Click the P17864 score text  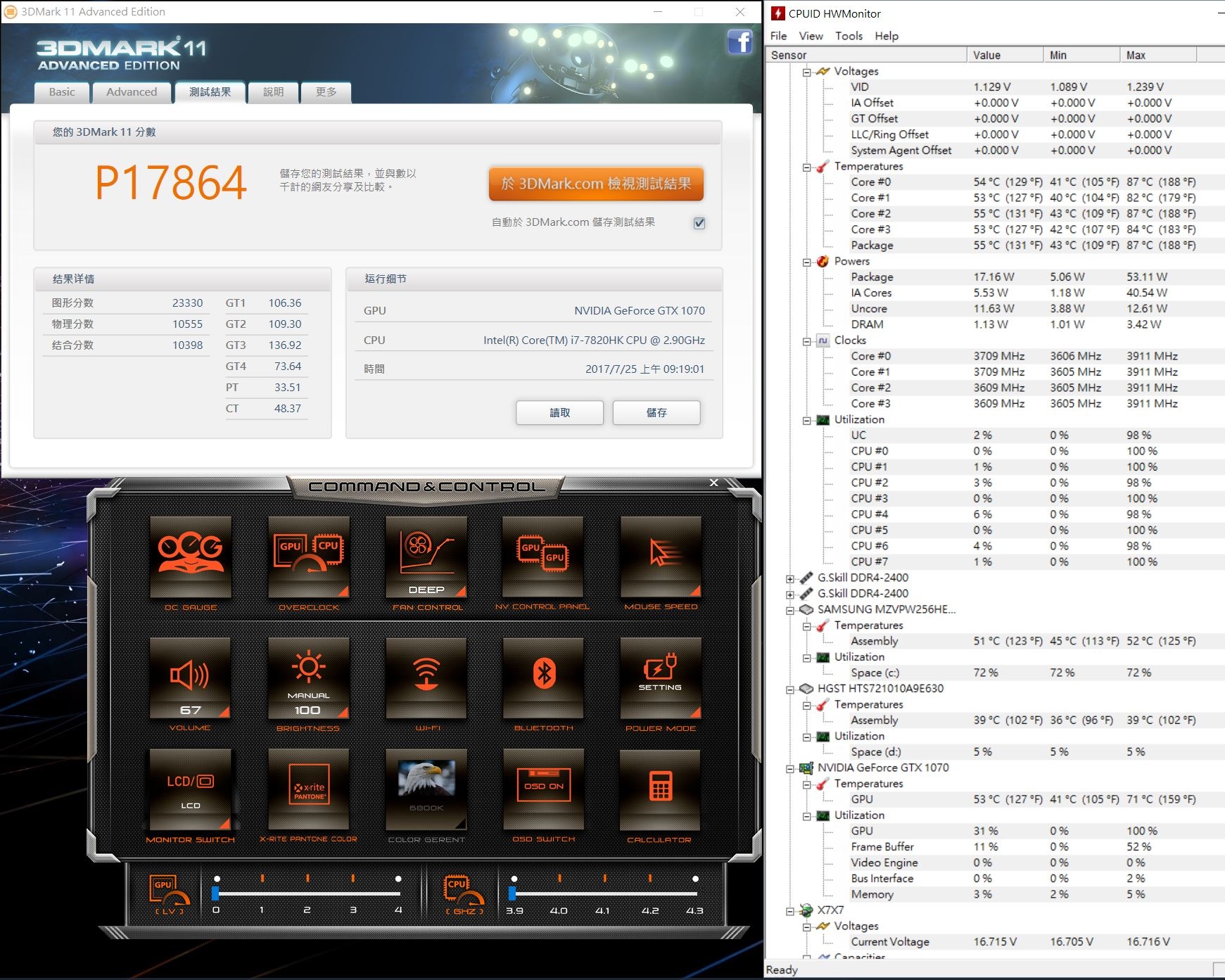tap(171, 184)
